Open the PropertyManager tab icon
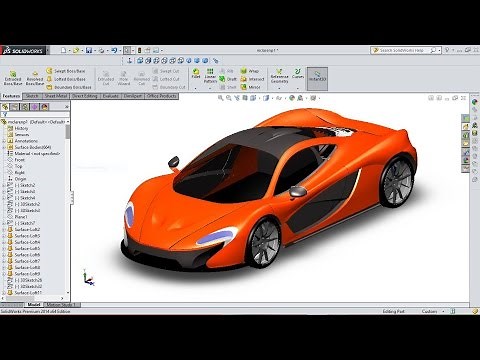This screenshot has width=480, height=360. click(x=15, y=107)
